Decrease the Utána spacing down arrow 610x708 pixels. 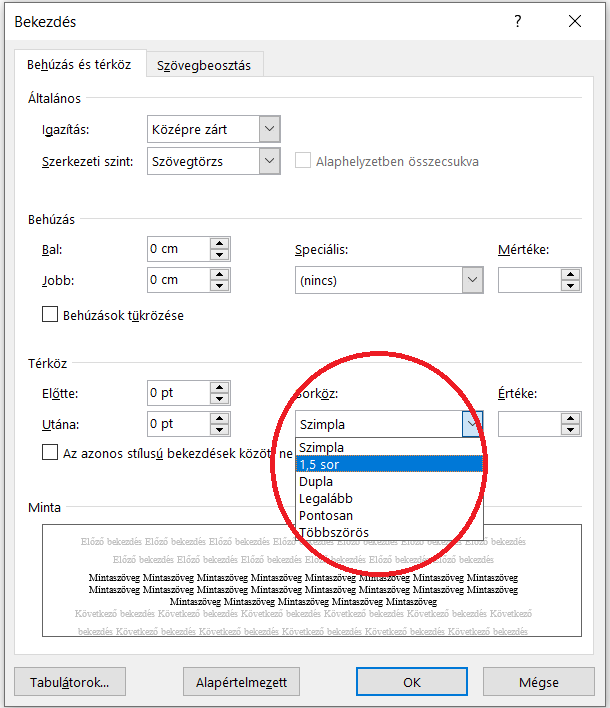coord(219,430)
